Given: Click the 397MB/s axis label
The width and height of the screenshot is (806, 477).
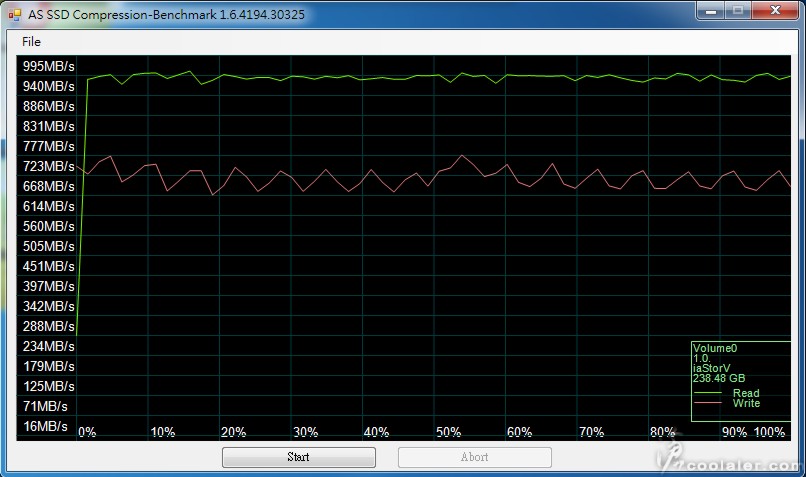Looking at the screenshot, I should (x=48, y=286).
